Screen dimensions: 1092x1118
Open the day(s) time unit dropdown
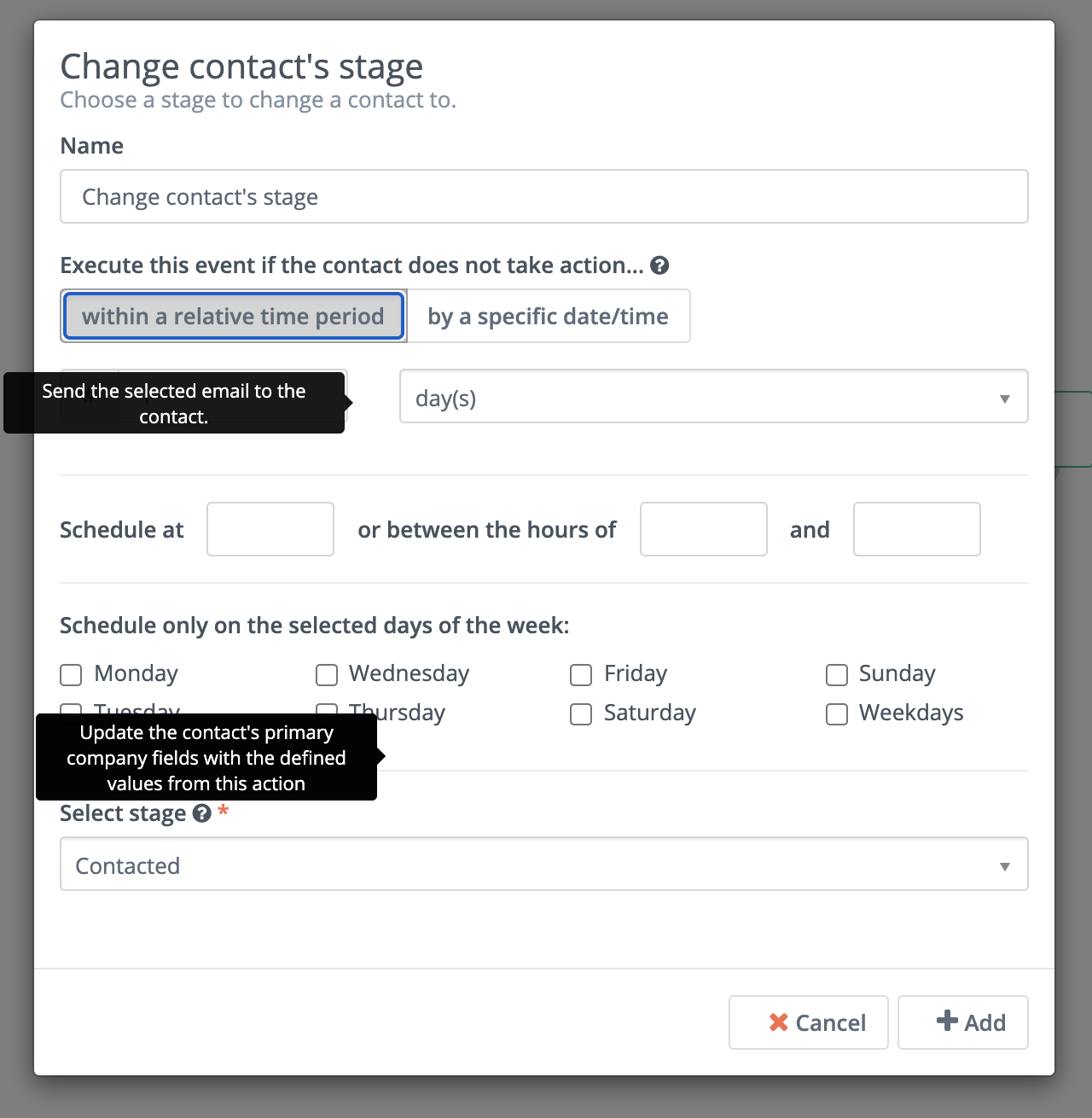click(714, 396)
